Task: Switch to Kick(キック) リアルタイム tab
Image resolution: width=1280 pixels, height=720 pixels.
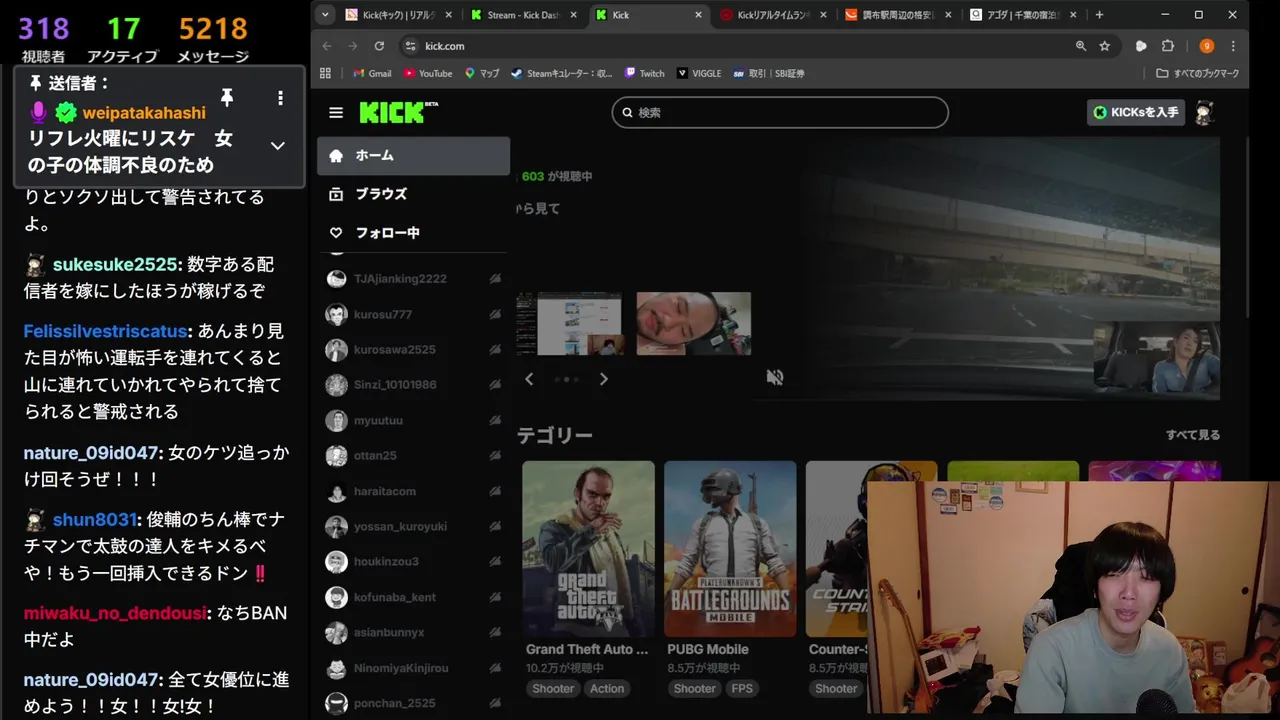Action: (398, 15)
